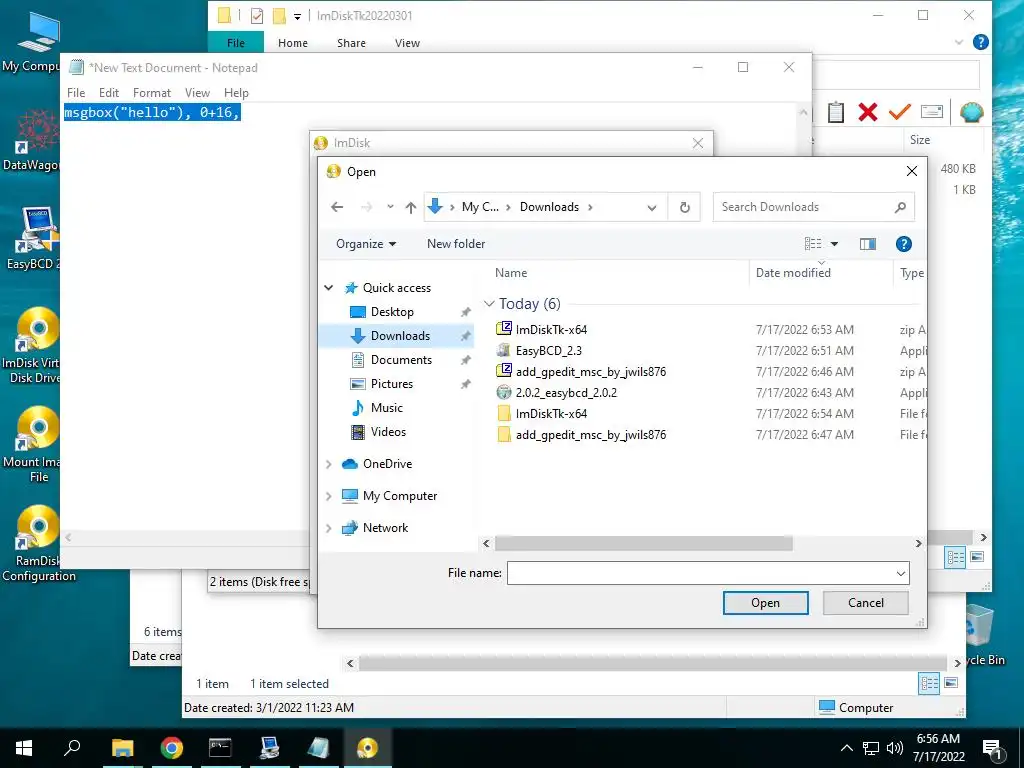1024x768 pixels.
Task: Click New folder button
Action: click(x=456, y=244)
